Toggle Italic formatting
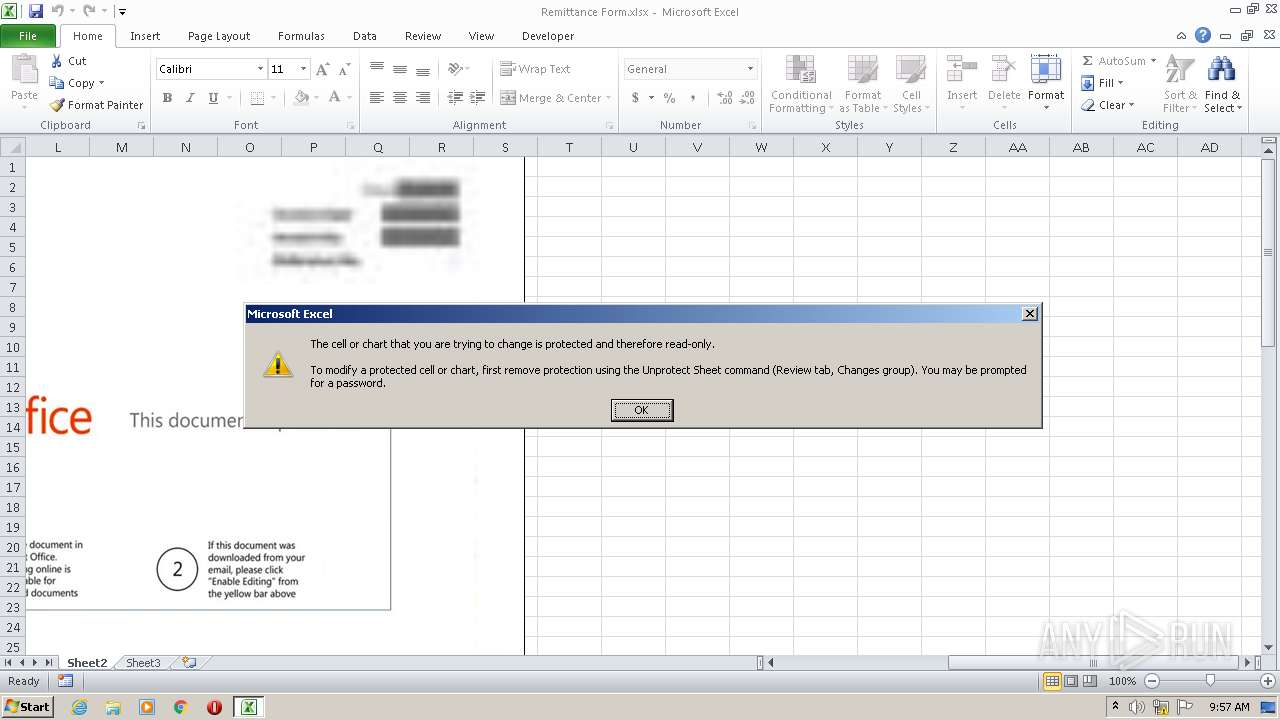Viewport: 1280px width, 720px height. pos(190,98)
